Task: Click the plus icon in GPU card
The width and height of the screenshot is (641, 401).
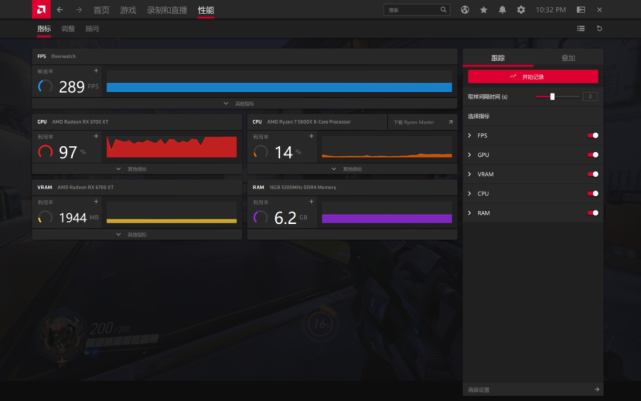Action: (96, 136)
